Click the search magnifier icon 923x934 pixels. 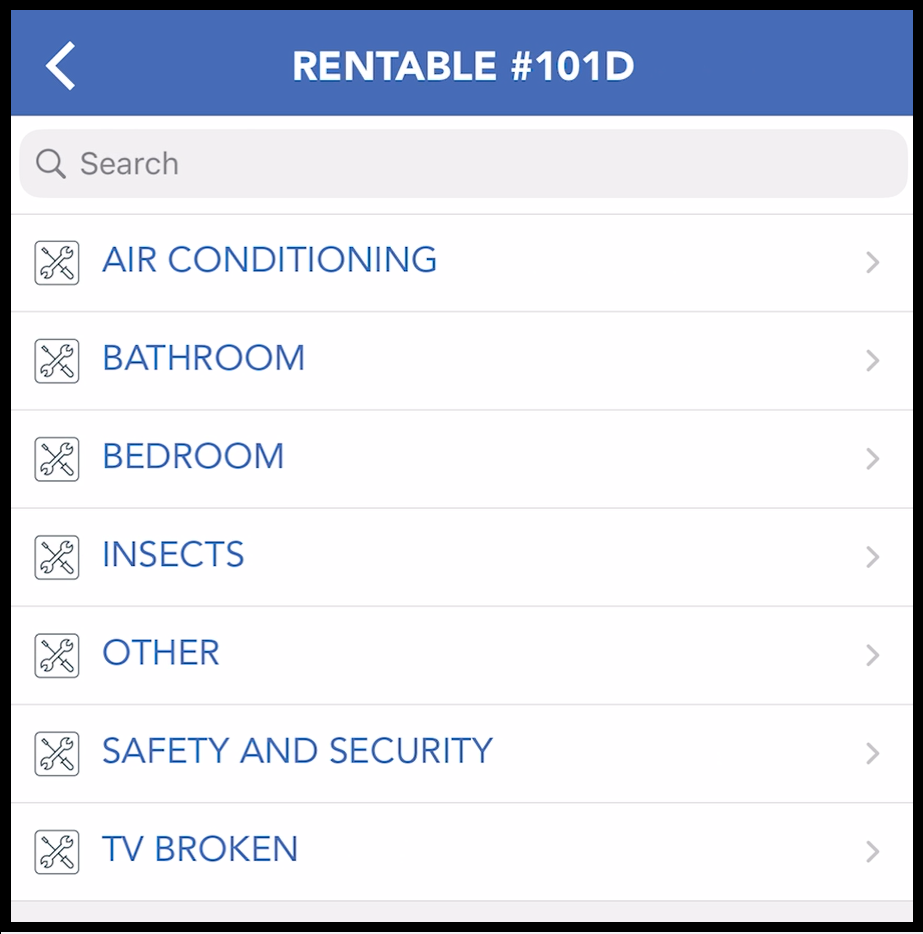tap(50, 163)
